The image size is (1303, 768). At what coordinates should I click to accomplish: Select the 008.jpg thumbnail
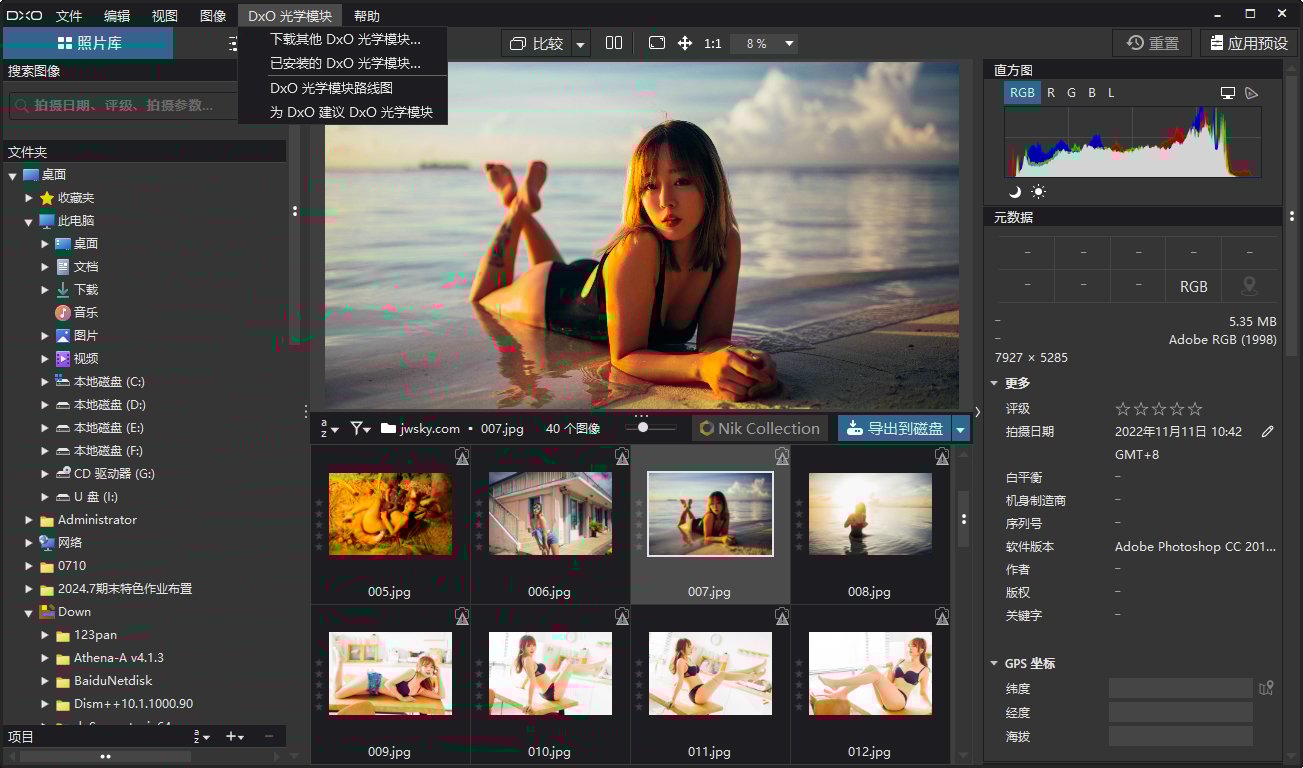coord(870,514)
